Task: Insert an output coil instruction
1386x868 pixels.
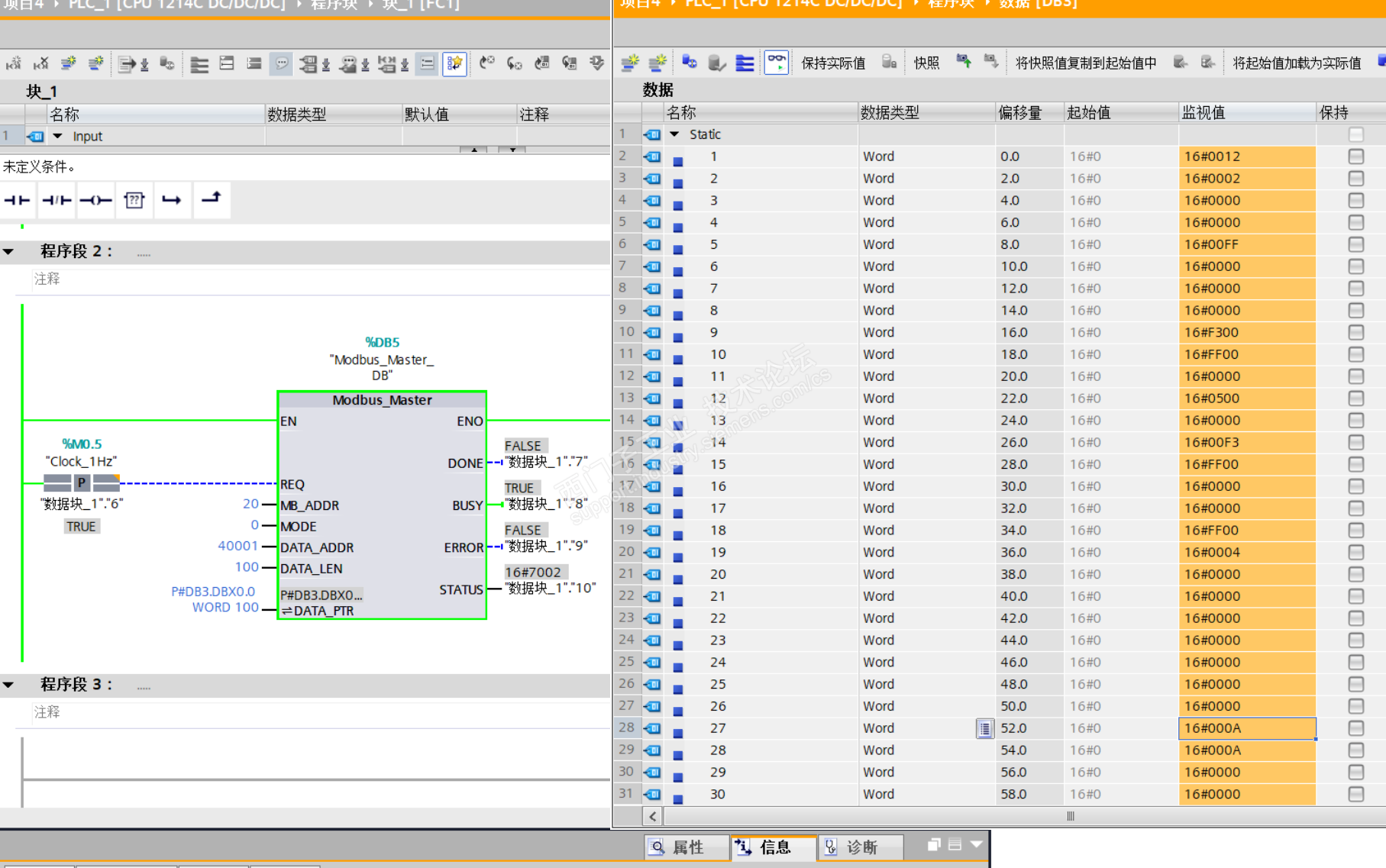Action: tap(95, 201)
